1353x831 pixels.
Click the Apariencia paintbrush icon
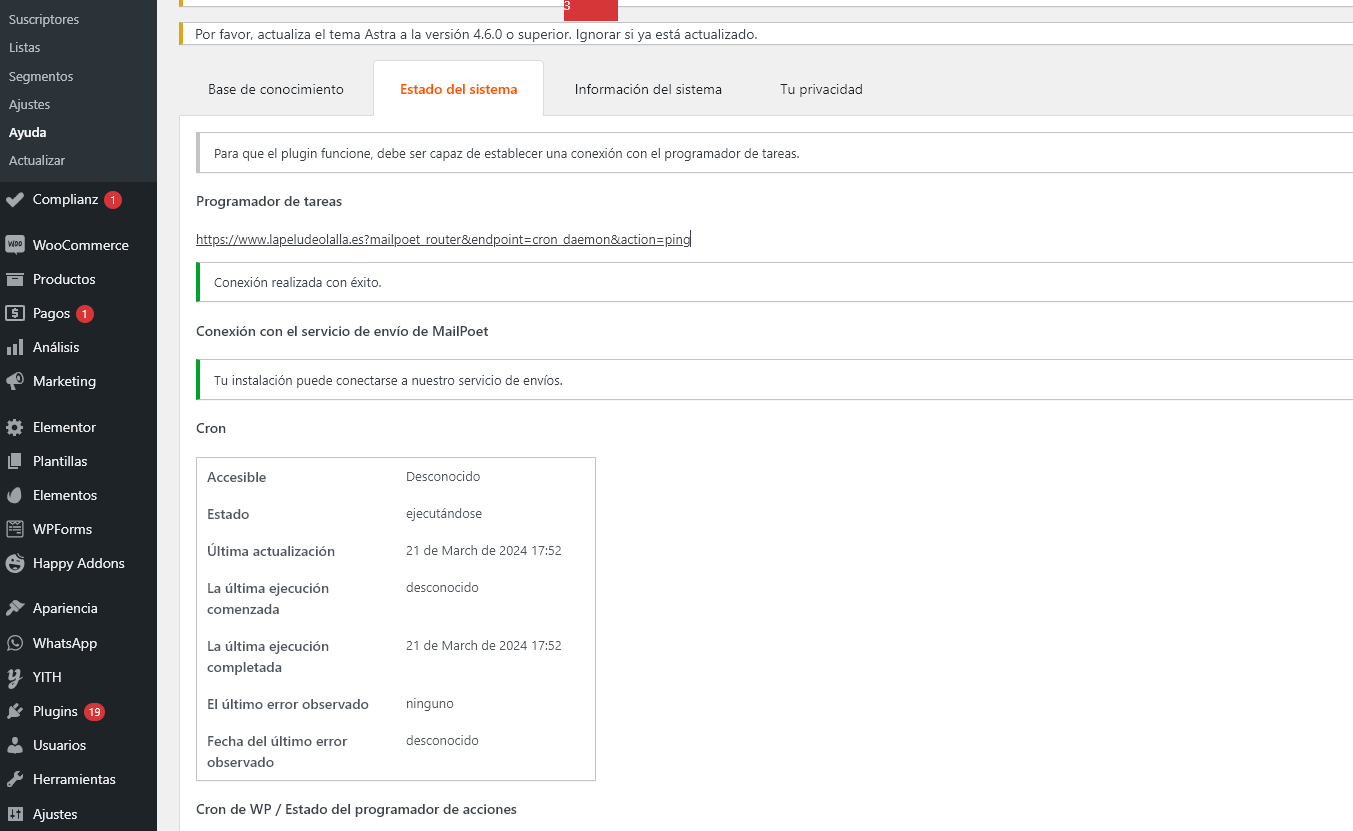click(x=15, y=608)
